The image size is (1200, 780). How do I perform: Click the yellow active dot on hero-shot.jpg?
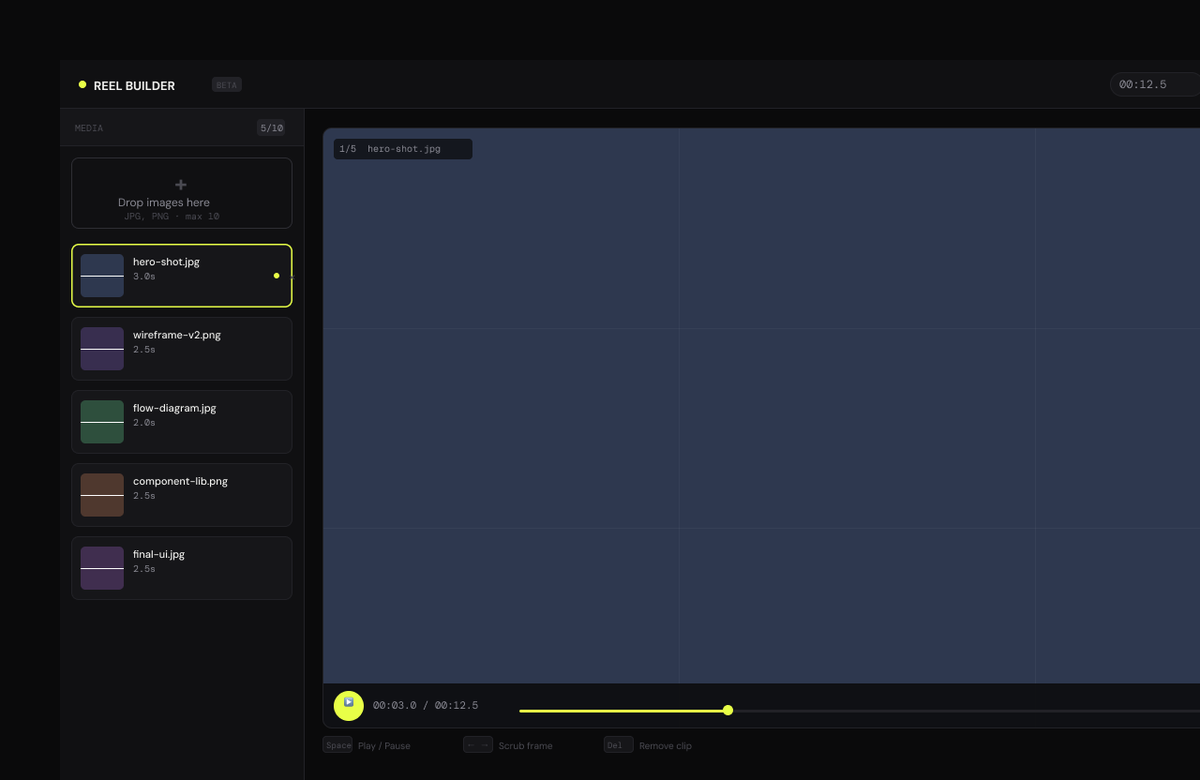click(x=276, y=275)
